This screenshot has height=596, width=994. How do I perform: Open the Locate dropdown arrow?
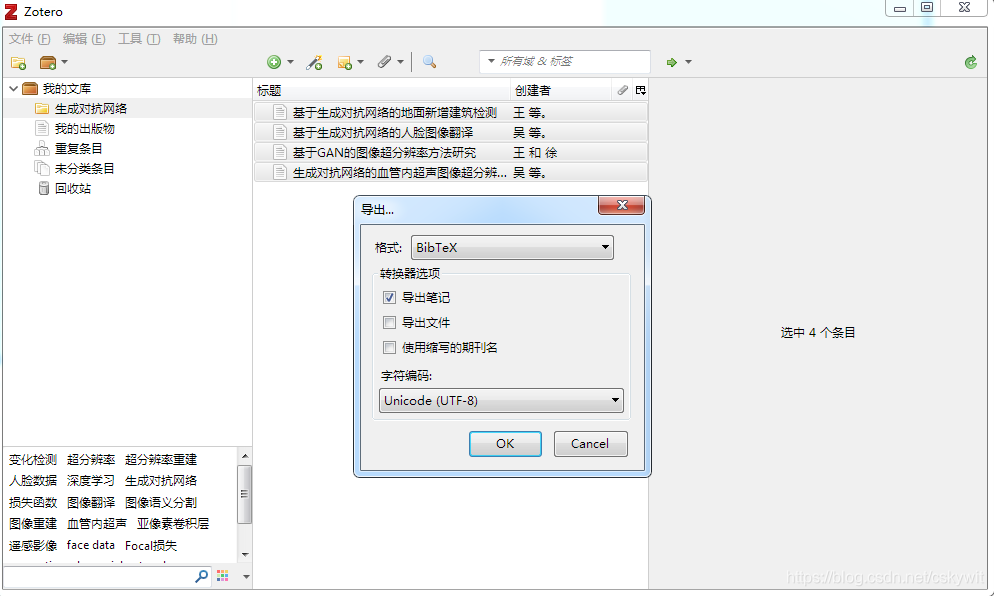[x=688, y=62]
